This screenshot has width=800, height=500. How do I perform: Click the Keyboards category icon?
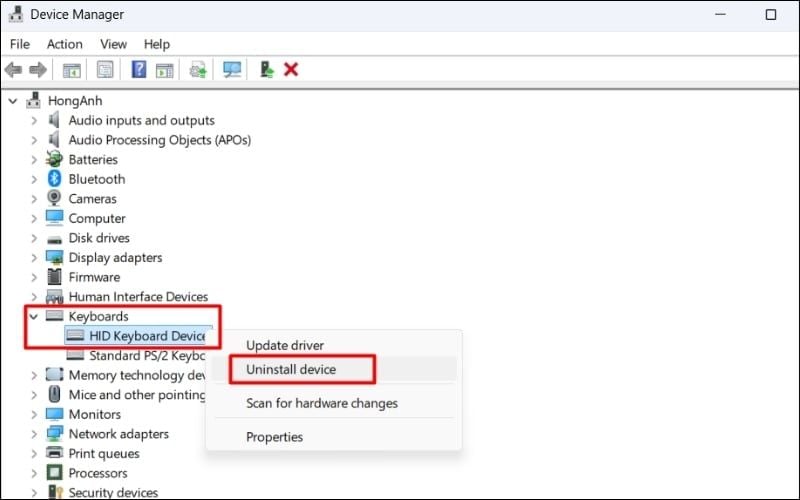[54, 316]
